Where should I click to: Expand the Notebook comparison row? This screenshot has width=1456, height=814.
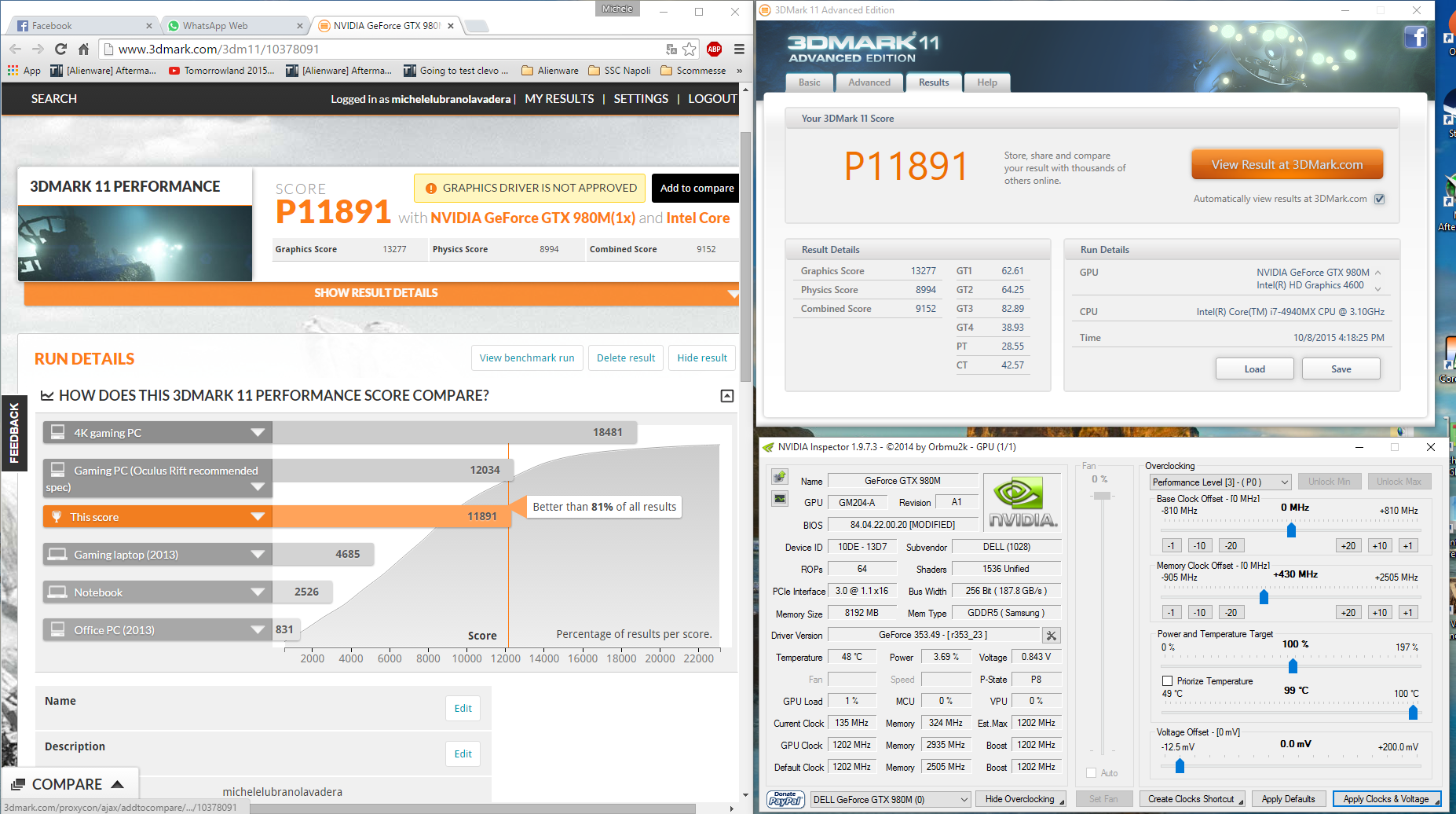258,592
